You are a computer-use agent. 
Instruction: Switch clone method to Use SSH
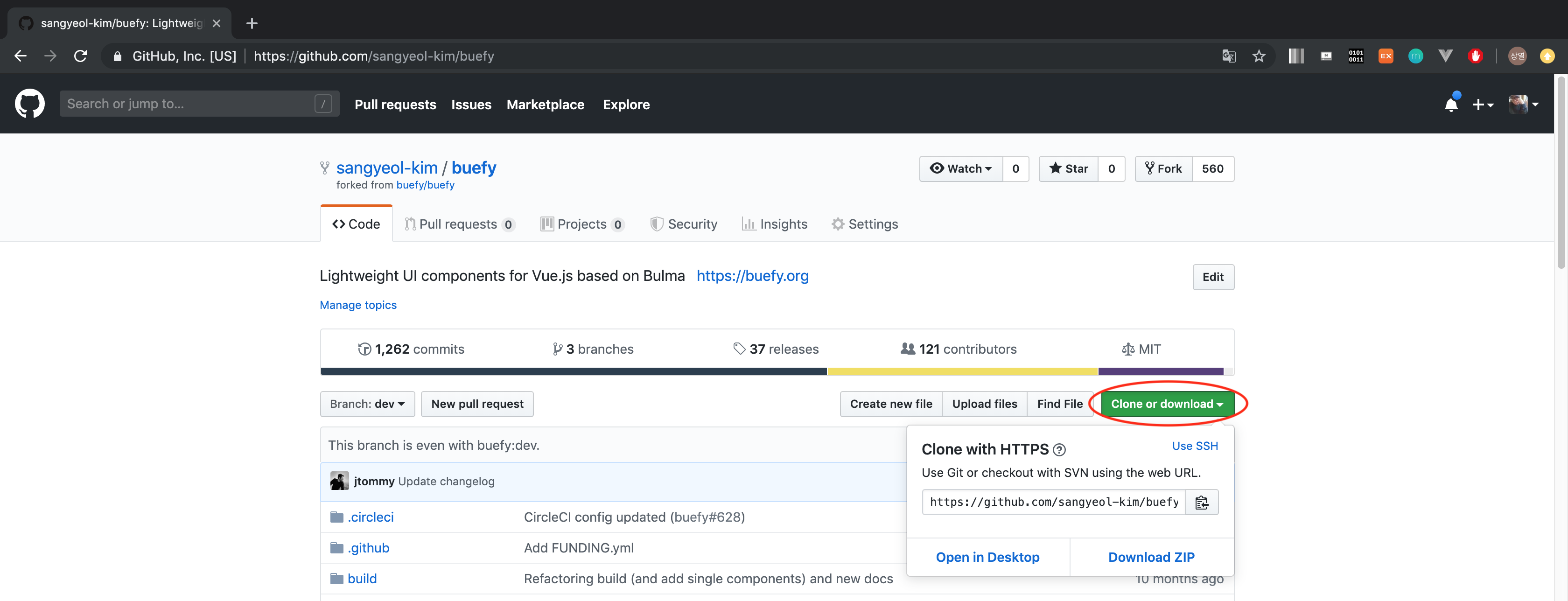click(1194, 446)
